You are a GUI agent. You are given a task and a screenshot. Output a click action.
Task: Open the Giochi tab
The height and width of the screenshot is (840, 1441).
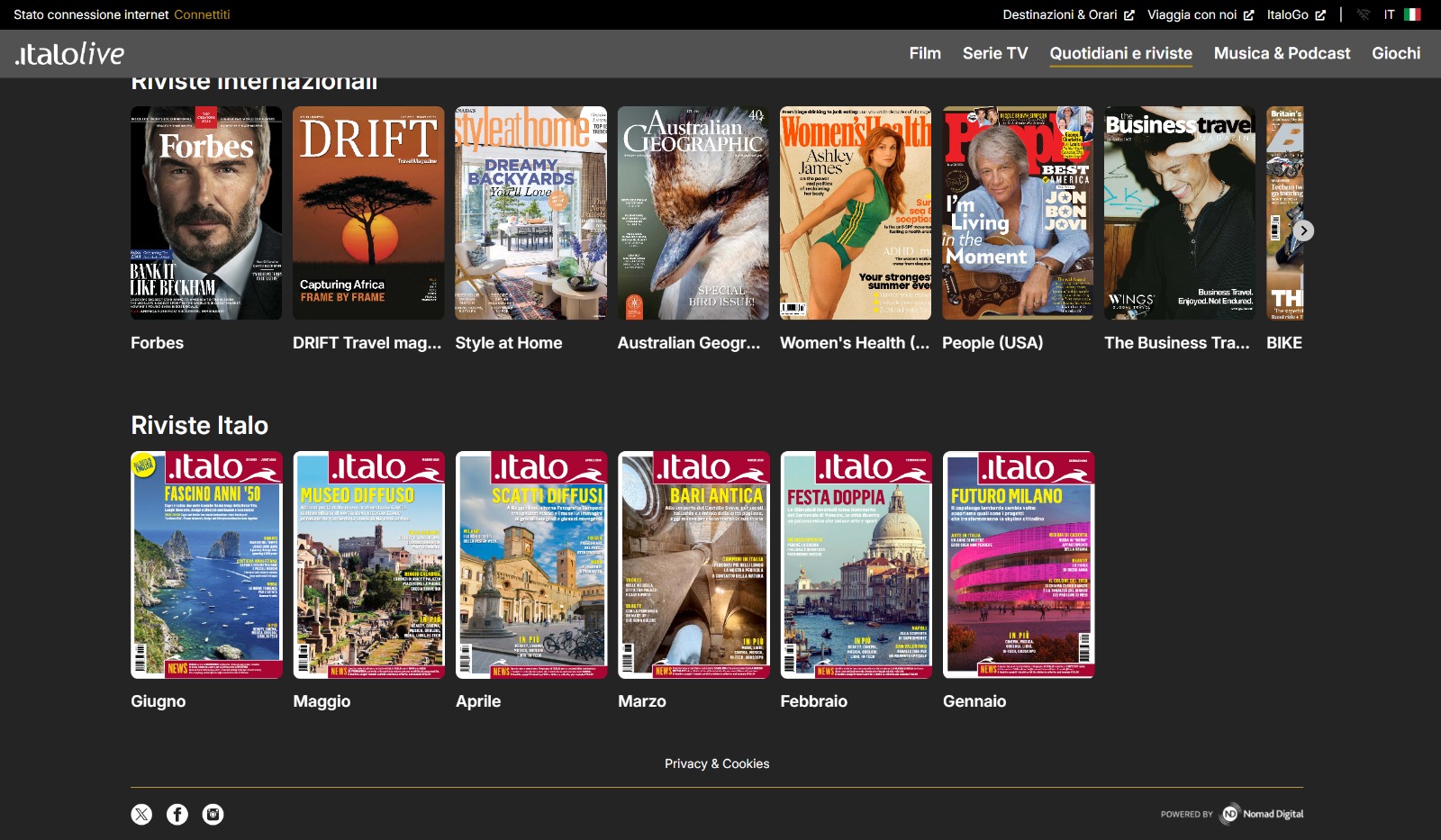click(x=1396, y=53)
